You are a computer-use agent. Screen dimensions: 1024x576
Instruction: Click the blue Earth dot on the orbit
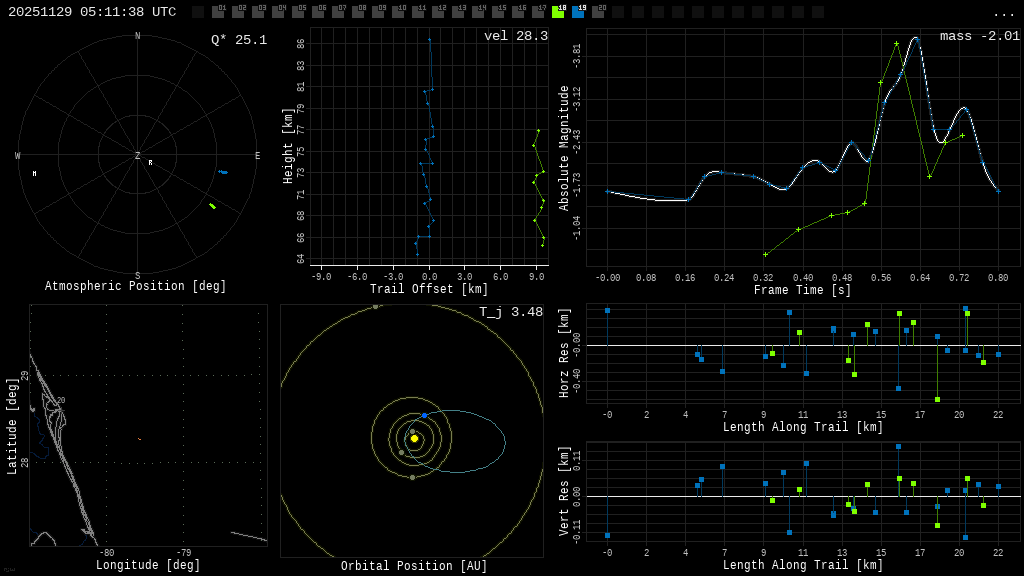(x=424, y=415)
